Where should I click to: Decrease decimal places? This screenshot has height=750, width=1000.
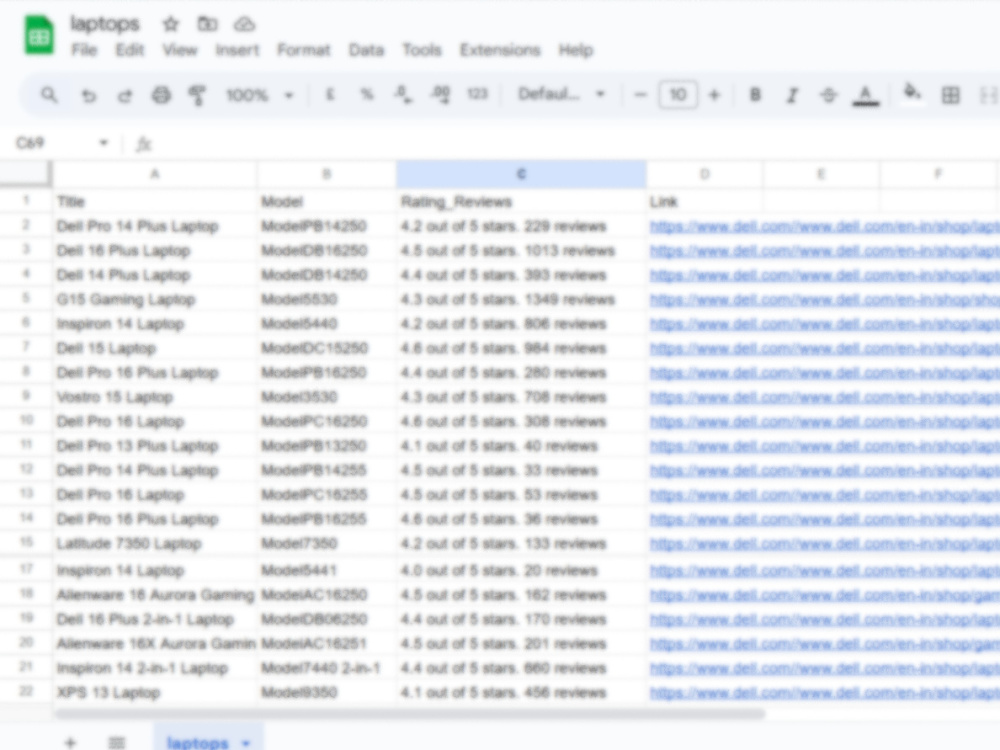tap(403, 94)
